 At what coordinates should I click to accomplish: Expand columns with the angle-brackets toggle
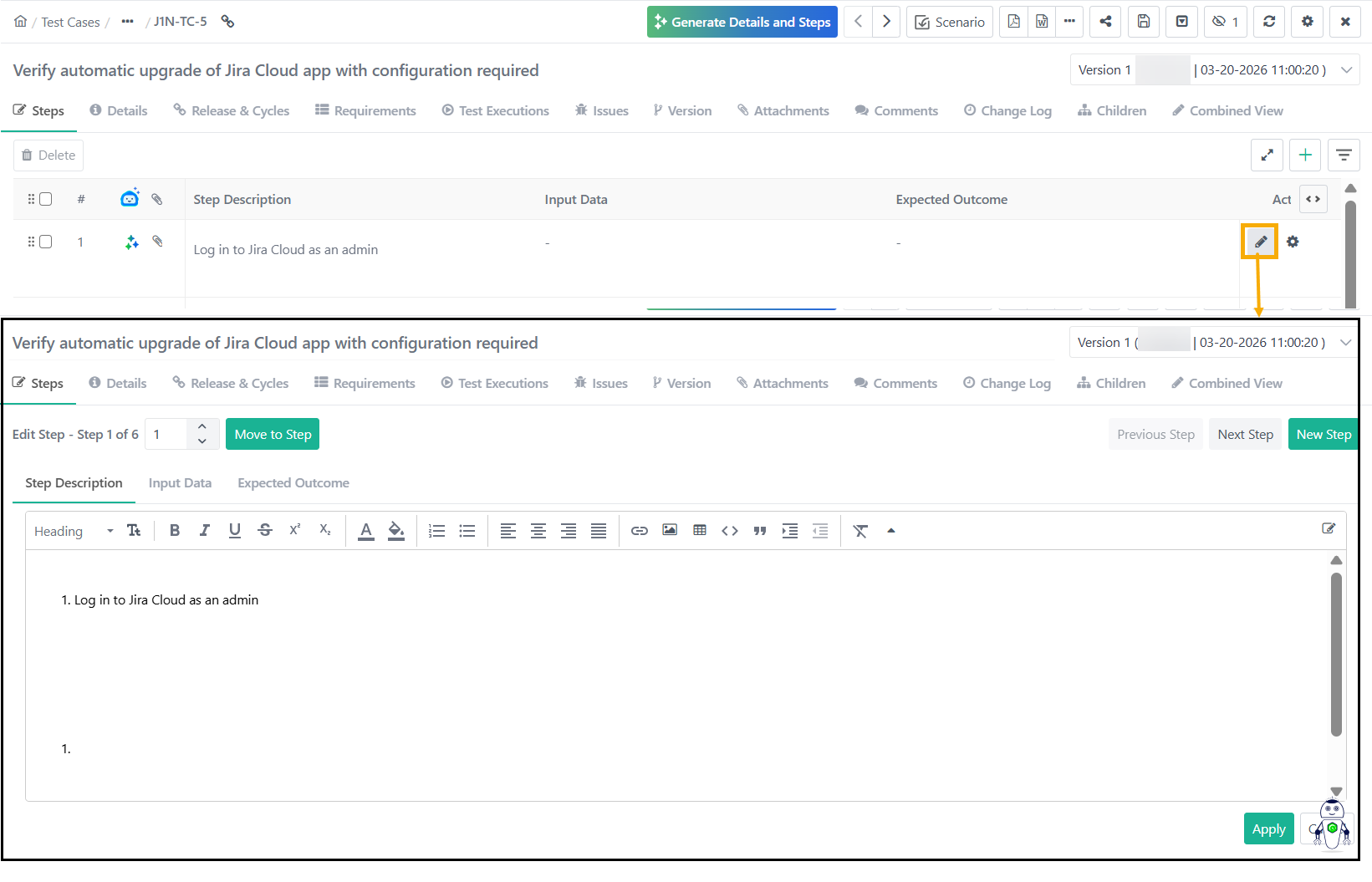(1313, 199)
